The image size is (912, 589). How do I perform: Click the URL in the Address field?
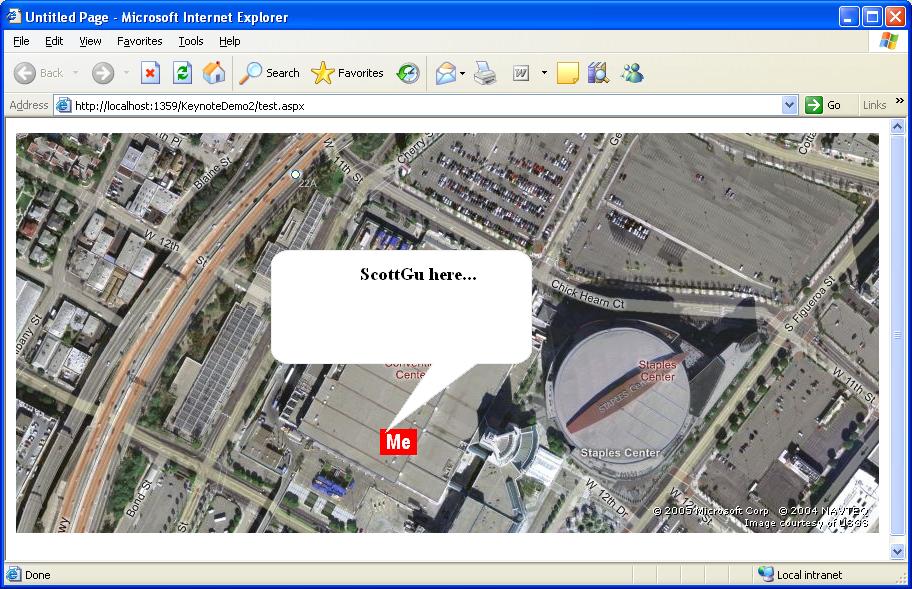(190, 106)
